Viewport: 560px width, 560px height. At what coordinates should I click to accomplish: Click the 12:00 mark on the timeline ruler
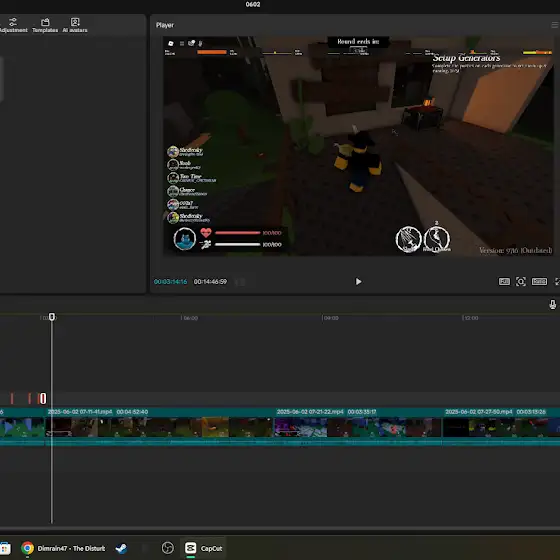(x=470, y=318)
